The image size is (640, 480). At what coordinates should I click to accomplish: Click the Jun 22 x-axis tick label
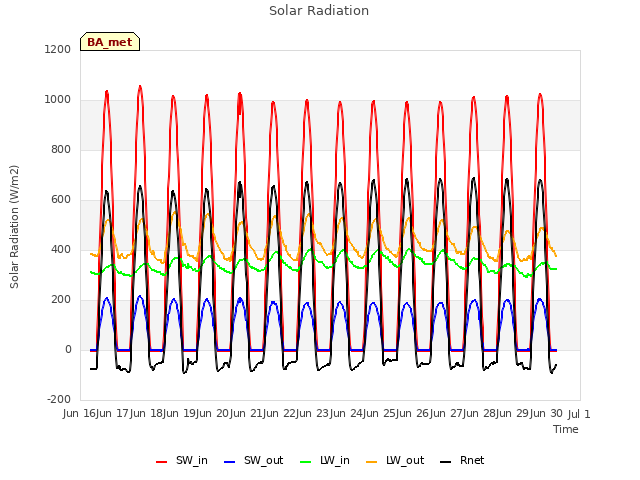(x=279, y=414)
